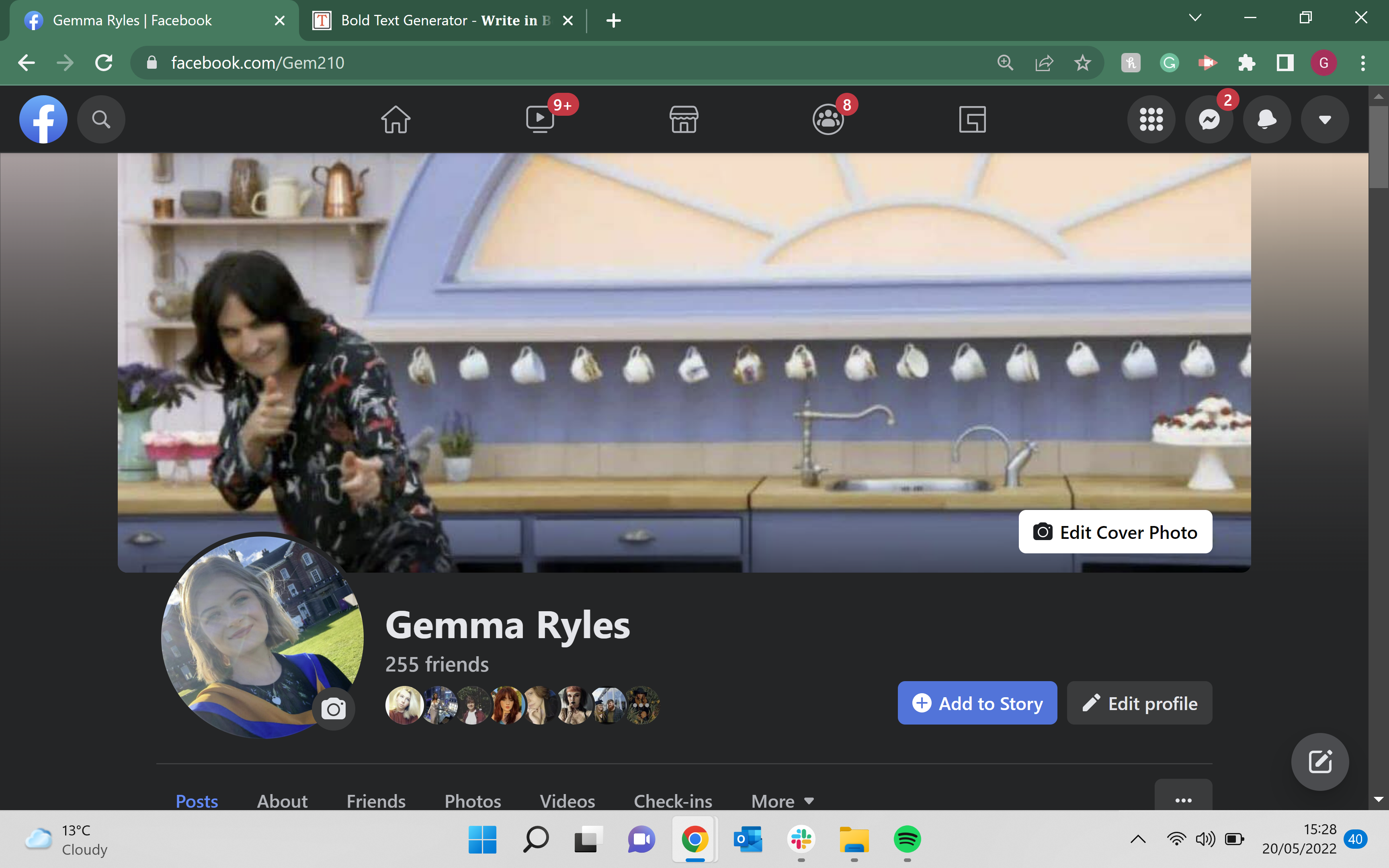Open Outlook from the taskbar
Screen dimensions: 1389x868
pos(748,840)
